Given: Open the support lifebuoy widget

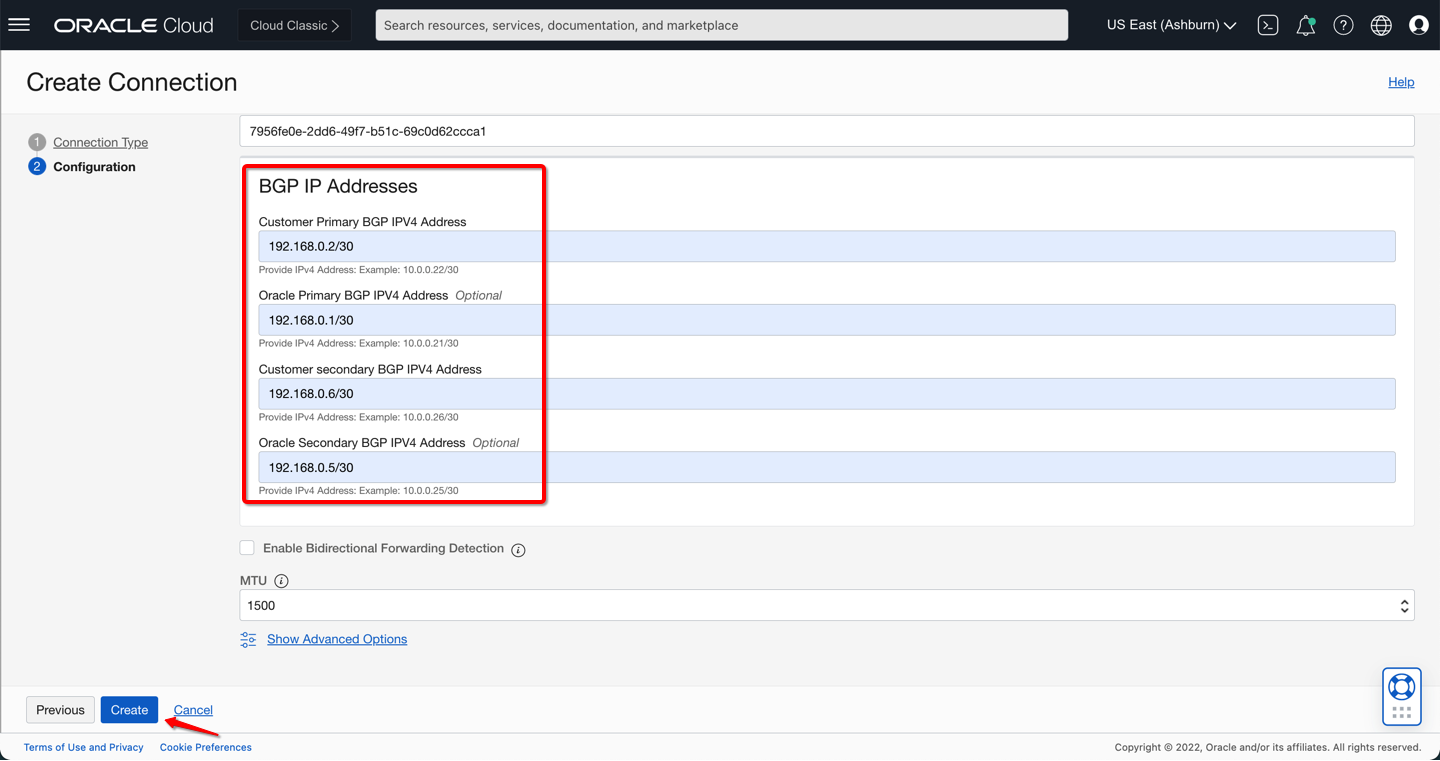Looking at the screenshot, I should pos(1402,687).
